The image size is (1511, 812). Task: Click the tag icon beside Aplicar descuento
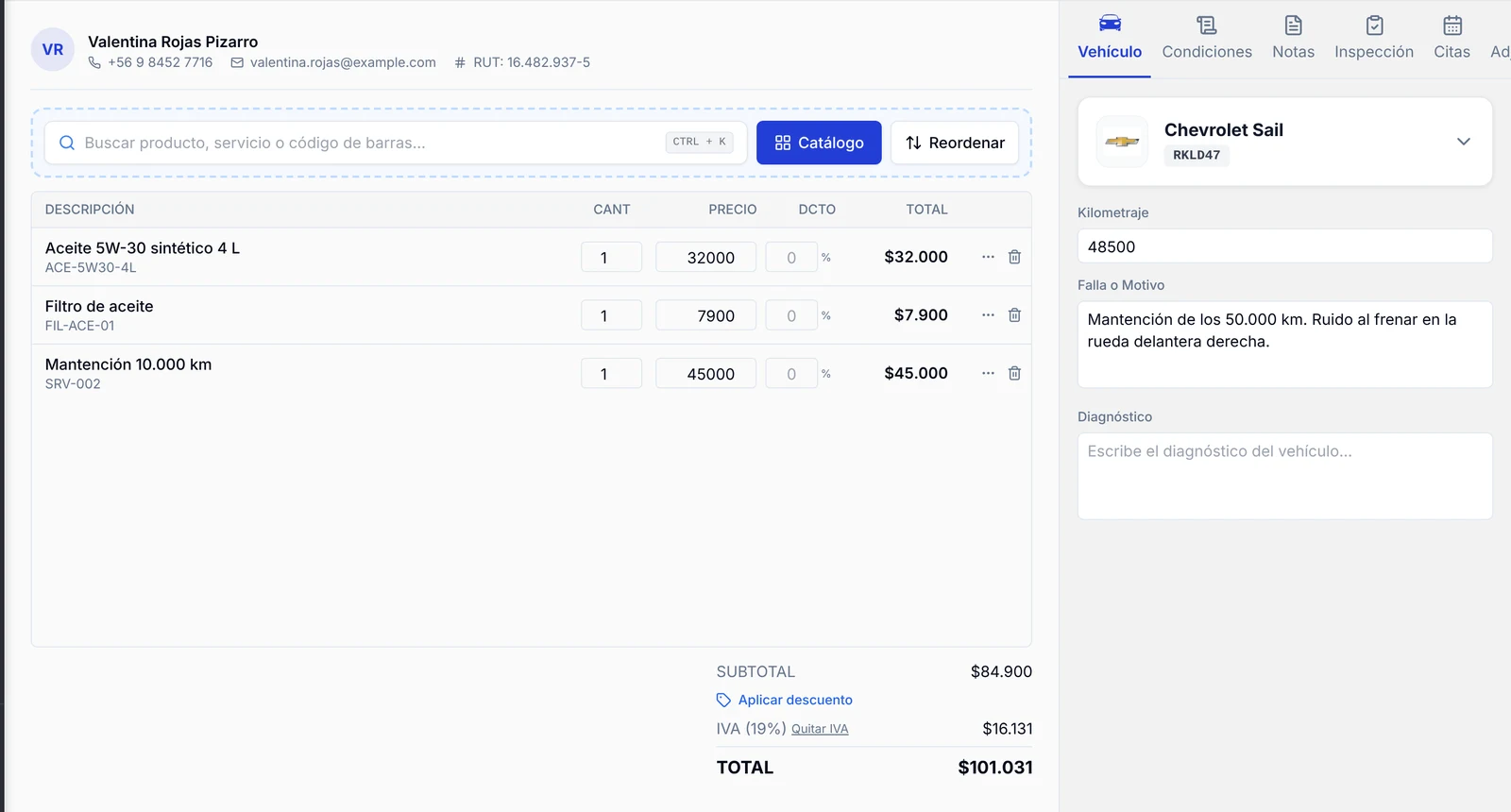click(x=723, y=700)
